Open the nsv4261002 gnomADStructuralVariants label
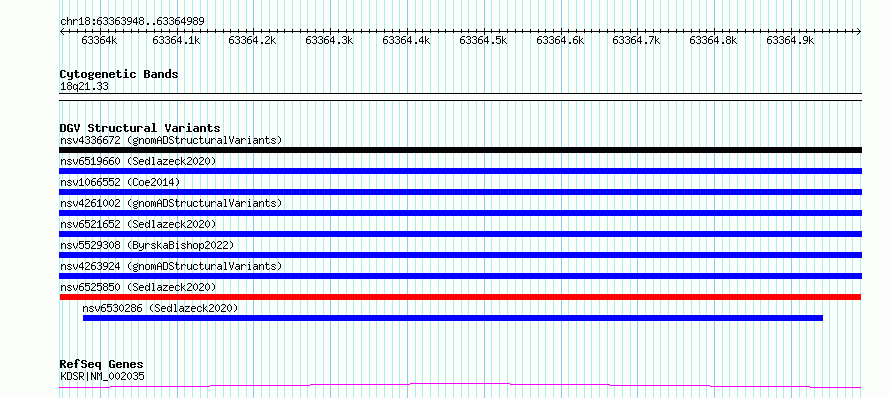 pos(171,203)
